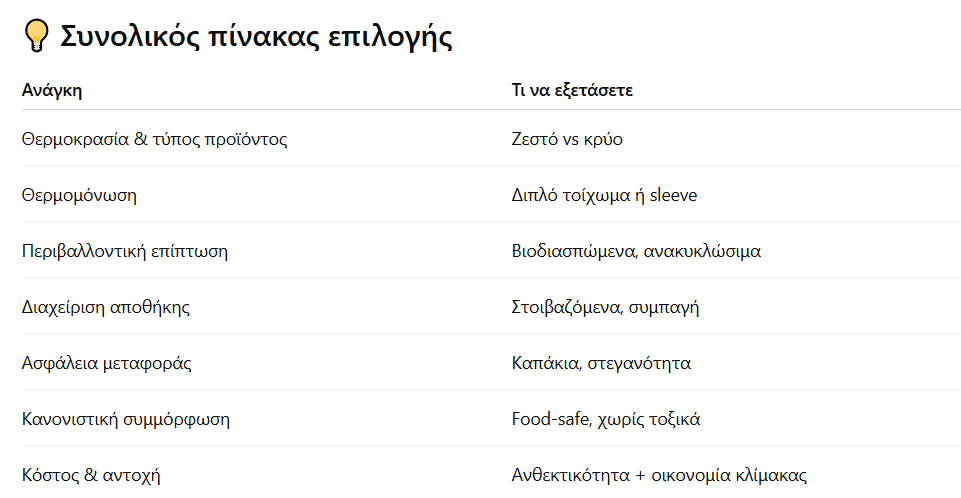Screen dimensions: 961x498
Task: Click Βιοδιασπώμενα, ανακυκλώσιμα text
Action: (636, 252)
